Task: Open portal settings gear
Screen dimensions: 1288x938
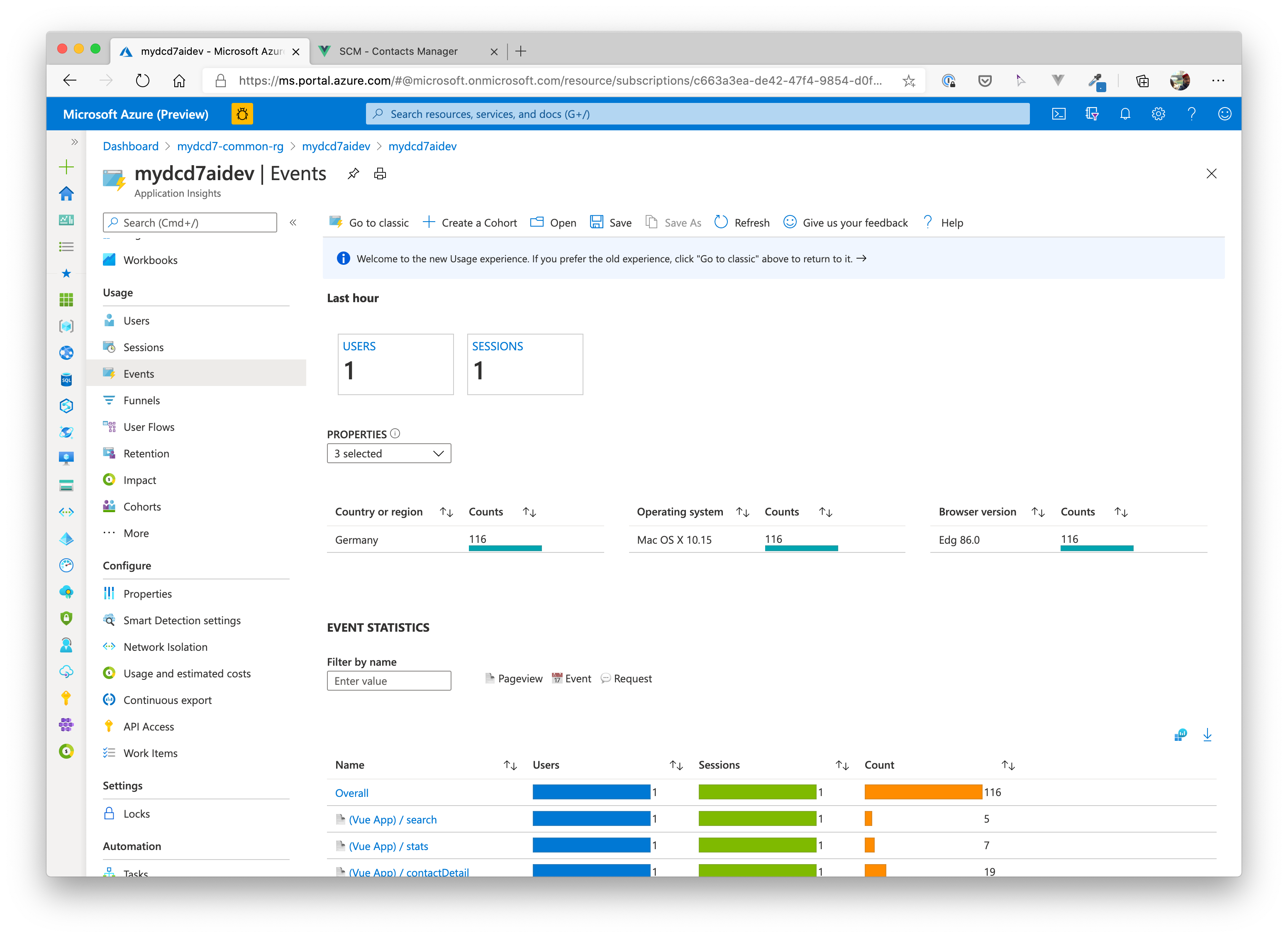Action: pos(1158,114)
